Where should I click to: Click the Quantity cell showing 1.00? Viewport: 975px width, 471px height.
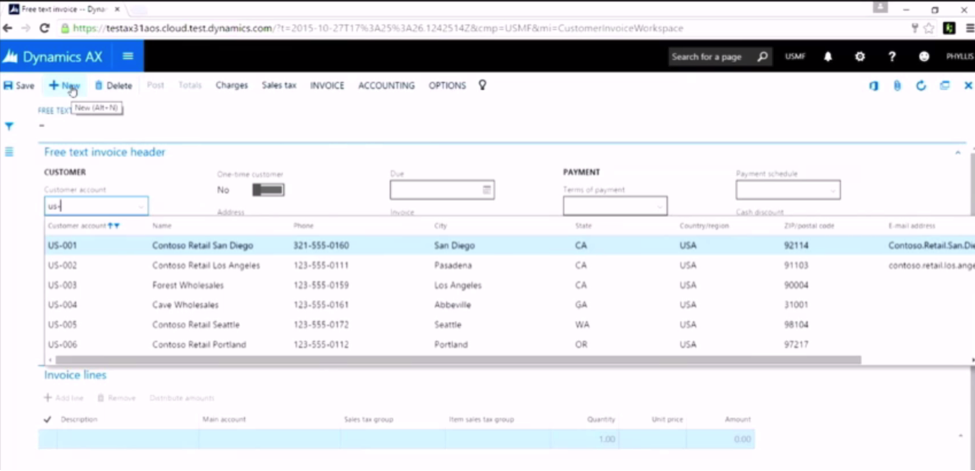pyautogui.click(x=585, y=439)
